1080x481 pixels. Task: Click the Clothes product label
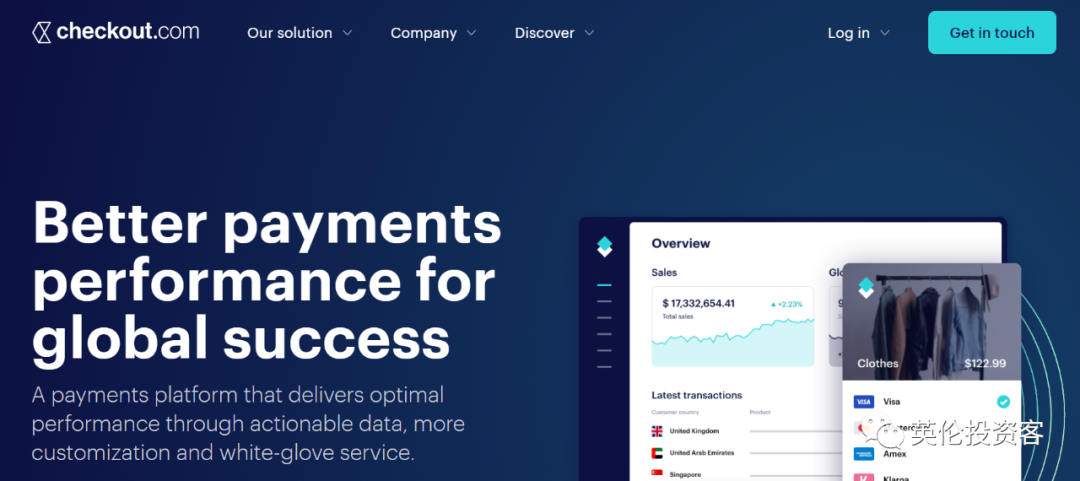click(x=878, y=363)
